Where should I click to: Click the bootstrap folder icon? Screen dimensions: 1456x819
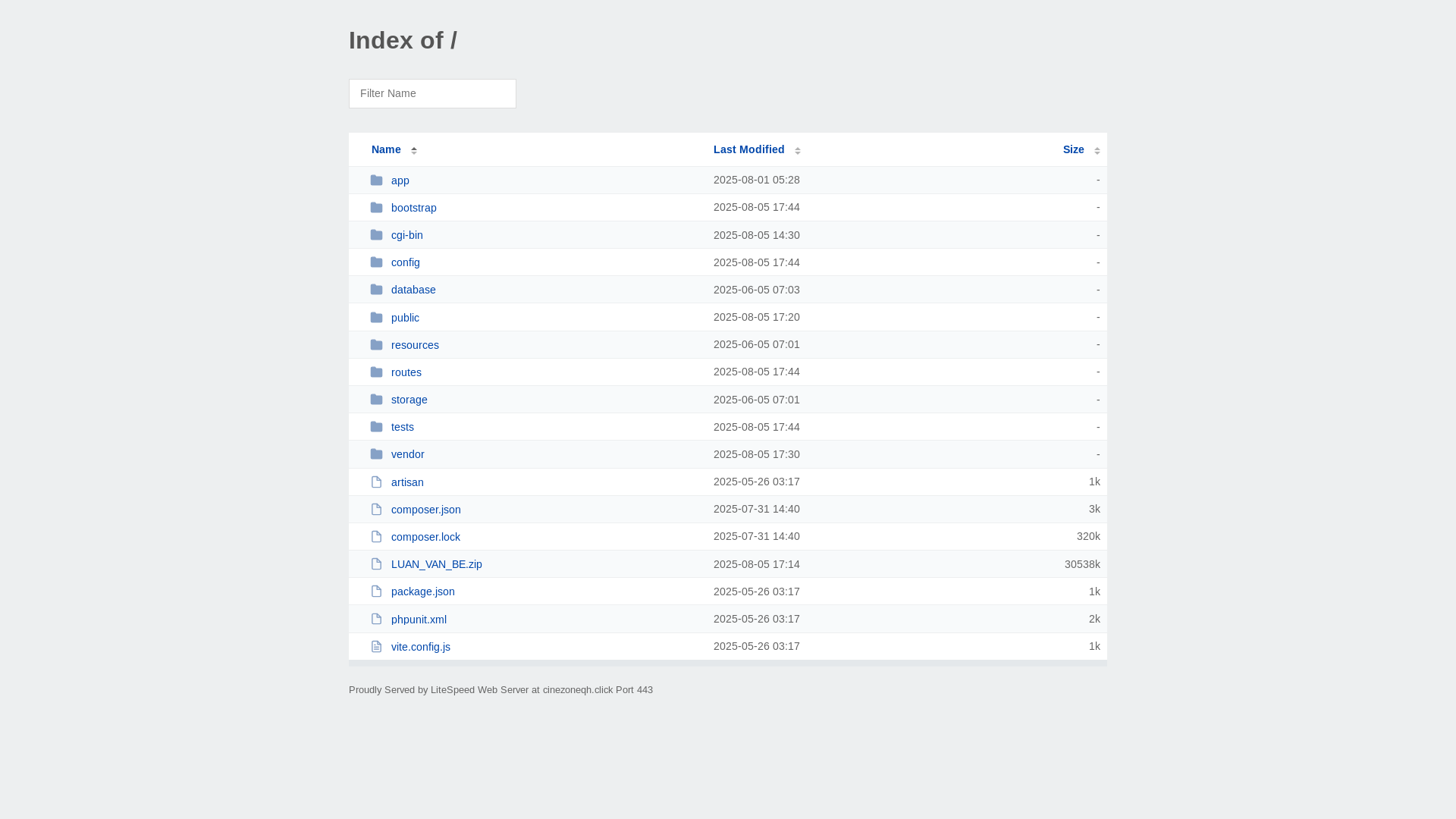(x=376, y=208)
